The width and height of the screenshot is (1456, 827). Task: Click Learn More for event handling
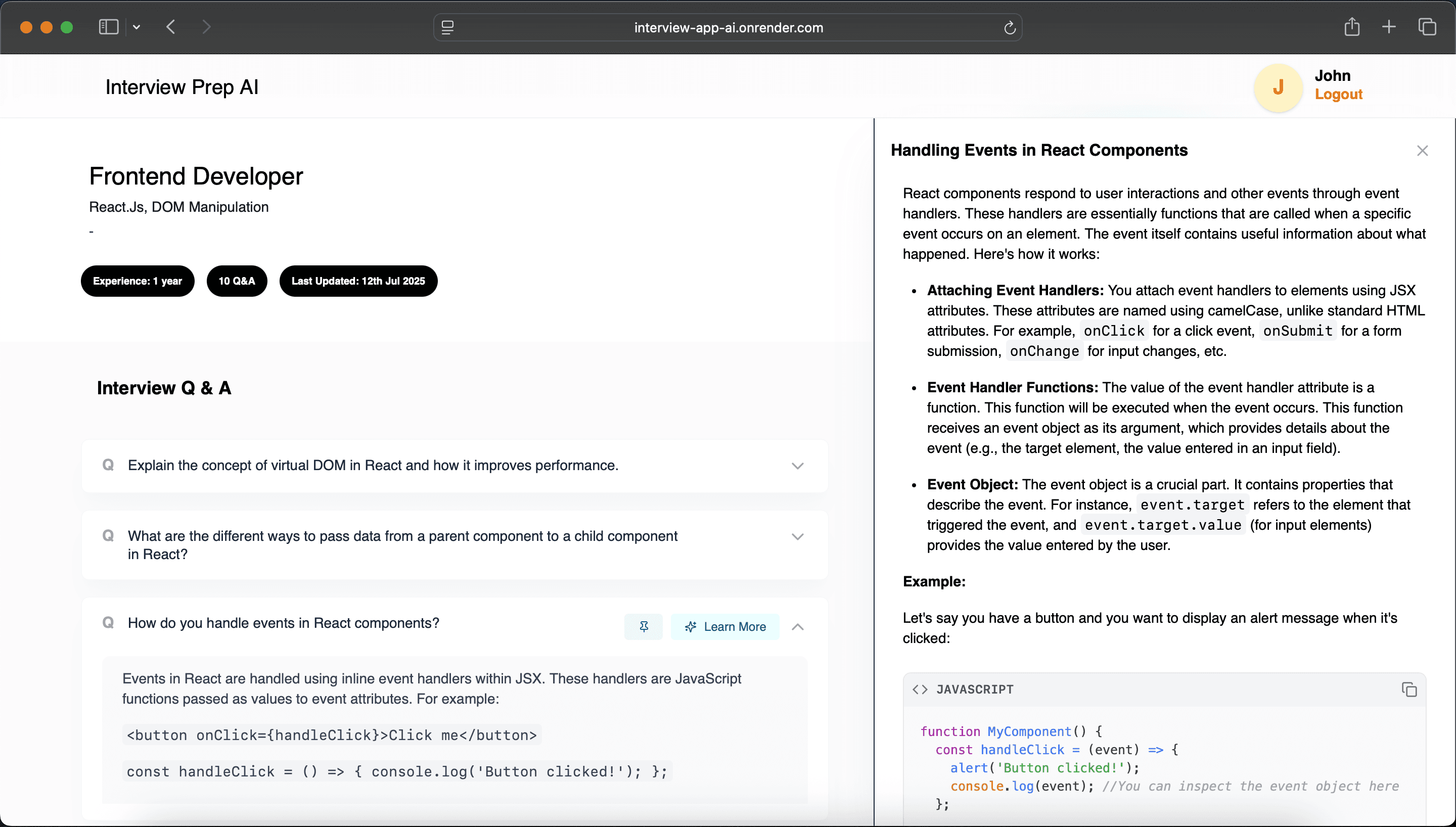tap(725, 626)
